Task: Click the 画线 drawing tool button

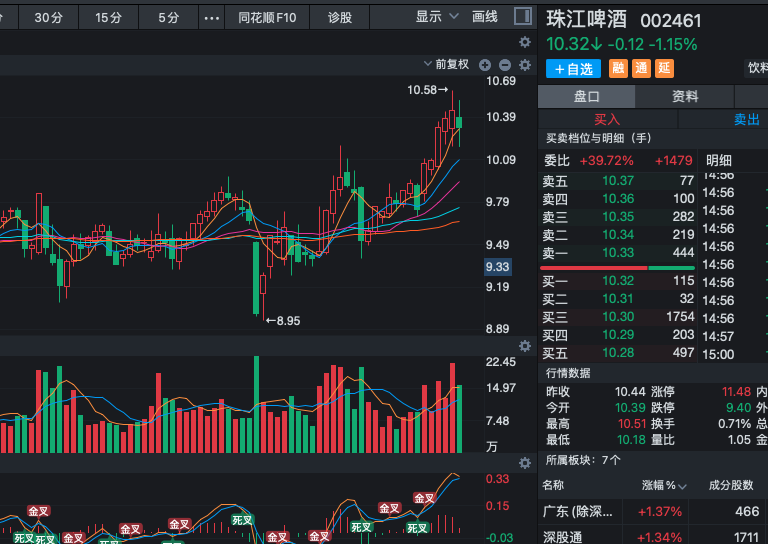Action: tap(484, 17)
